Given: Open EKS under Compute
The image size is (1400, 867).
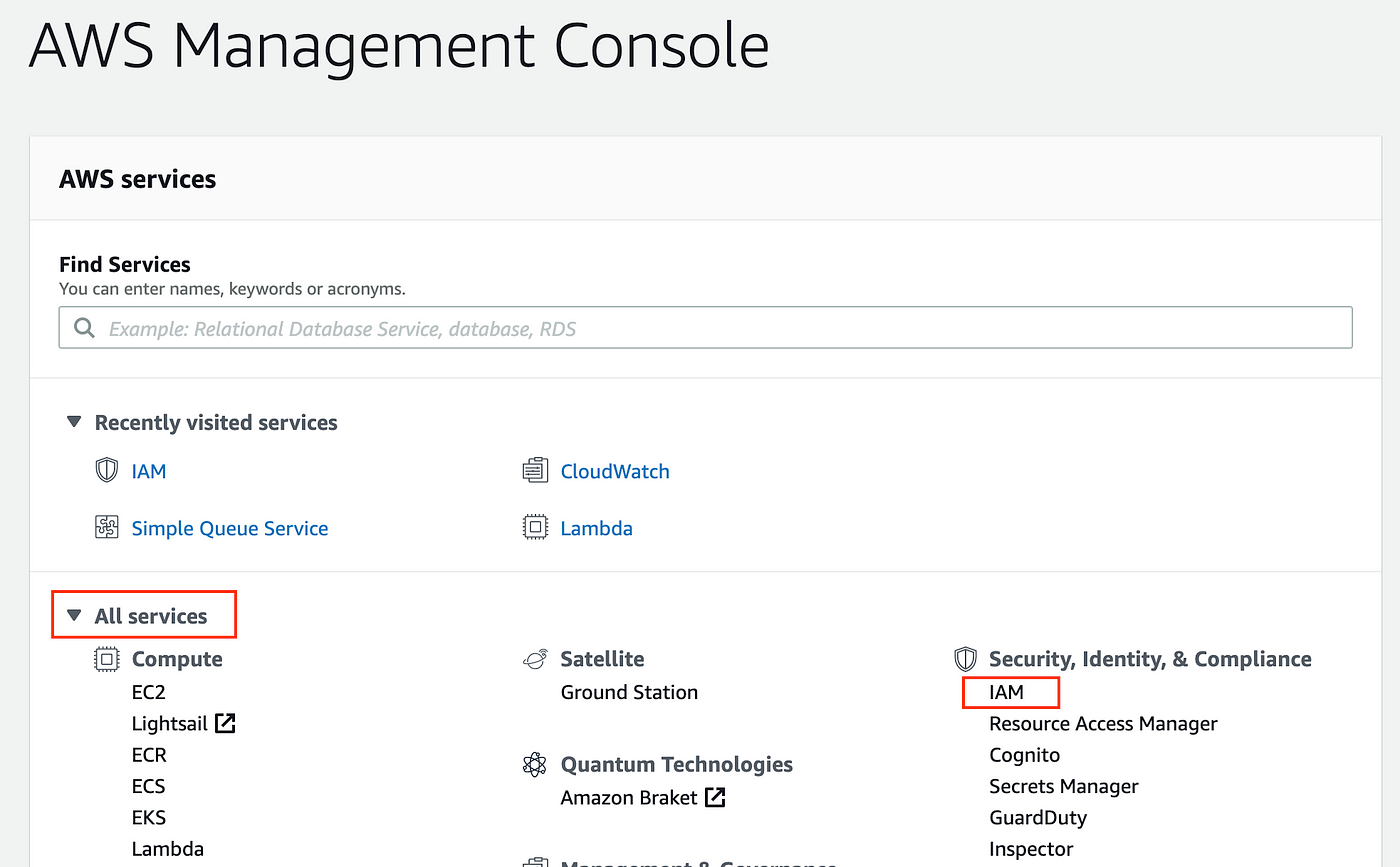Looking at the screenshot, I should pos(149,817).
